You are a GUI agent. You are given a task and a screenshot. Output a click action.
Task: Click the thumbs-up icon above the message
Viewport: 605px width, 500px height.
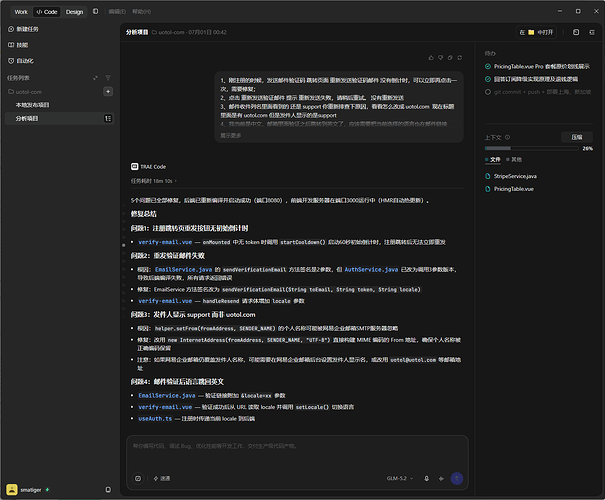431,57
